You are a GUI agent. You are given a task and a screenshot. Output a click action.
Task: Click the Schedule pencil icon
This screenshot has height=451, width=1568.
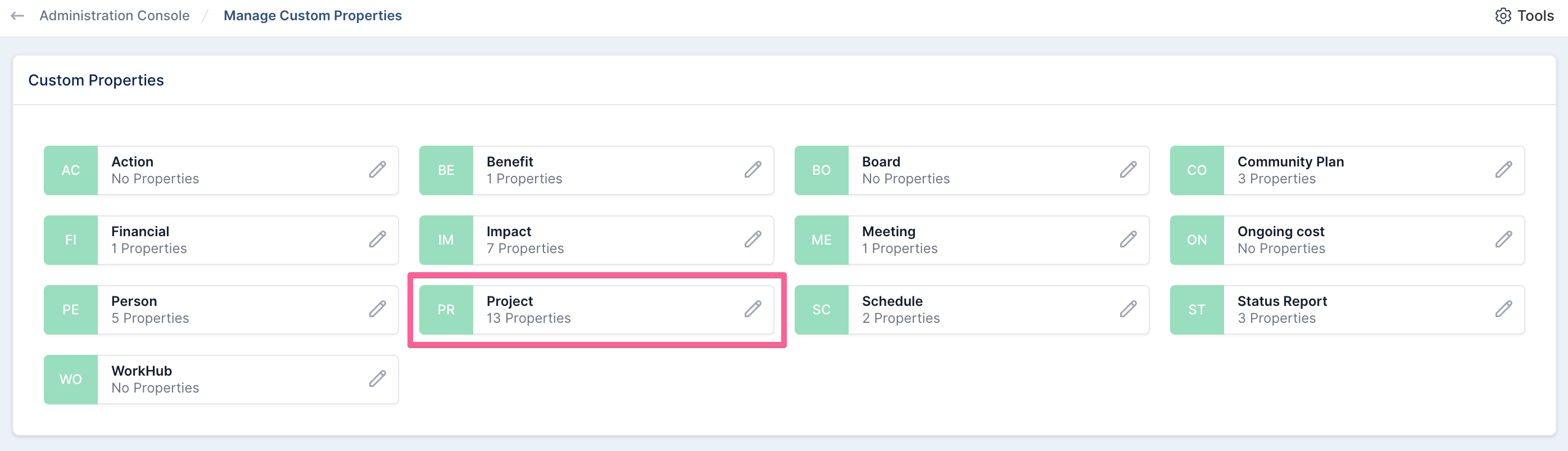pyautogui.click(x=1128, y=310)
